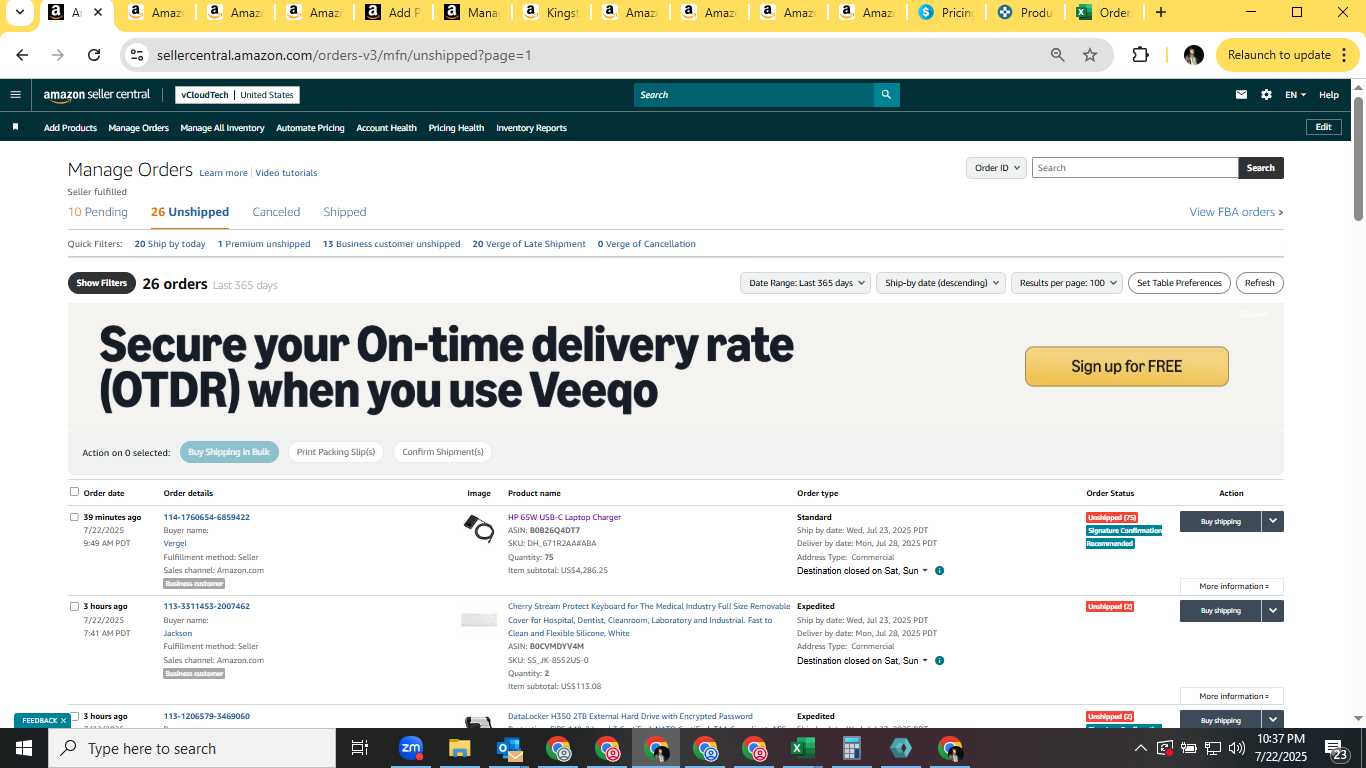
Task: Switch to the Canceled orders tab
Action: click(x=276, y=212)
